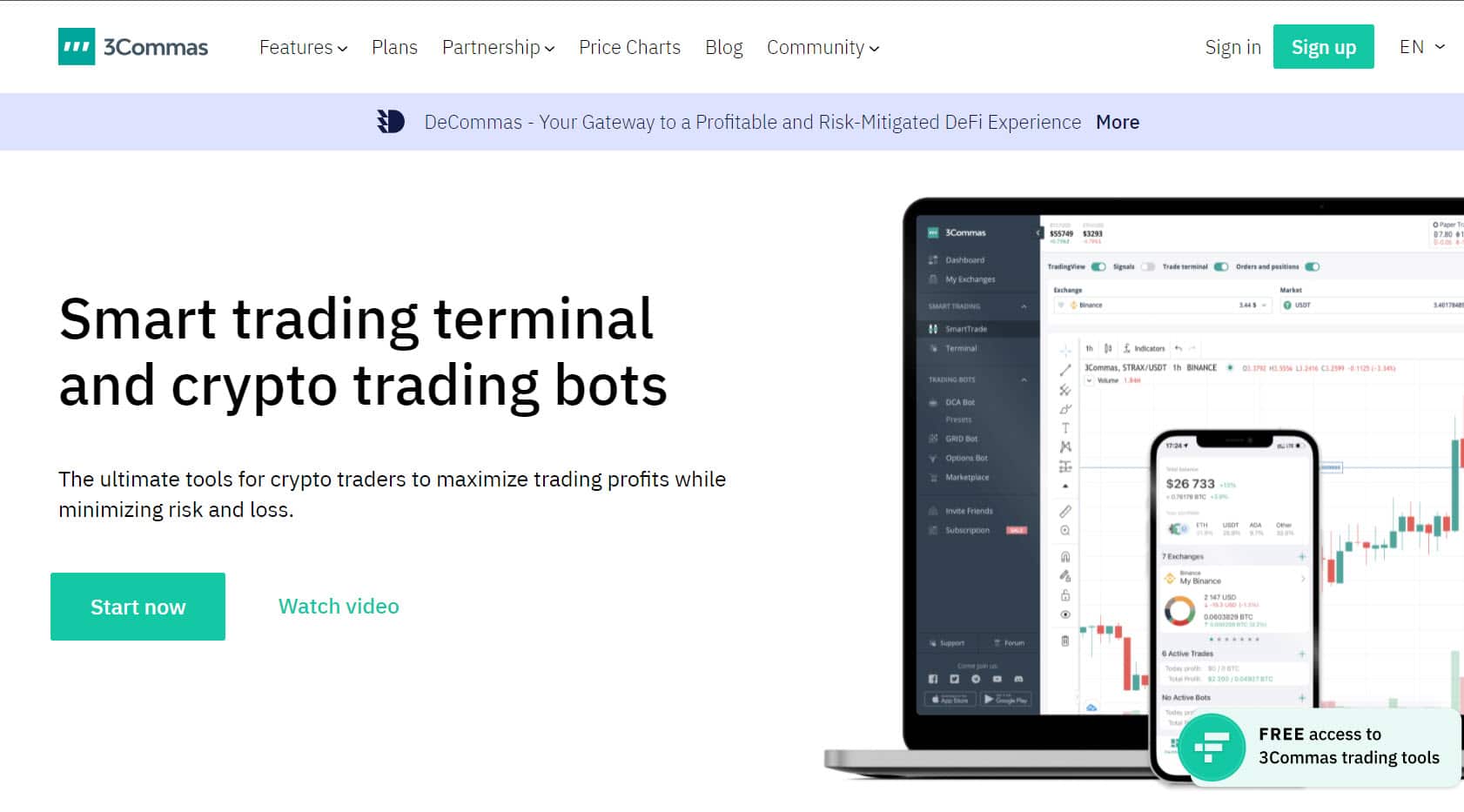
Task: Select DCA Bot in the laptop sidebar
Action: [x=960, y=402]
